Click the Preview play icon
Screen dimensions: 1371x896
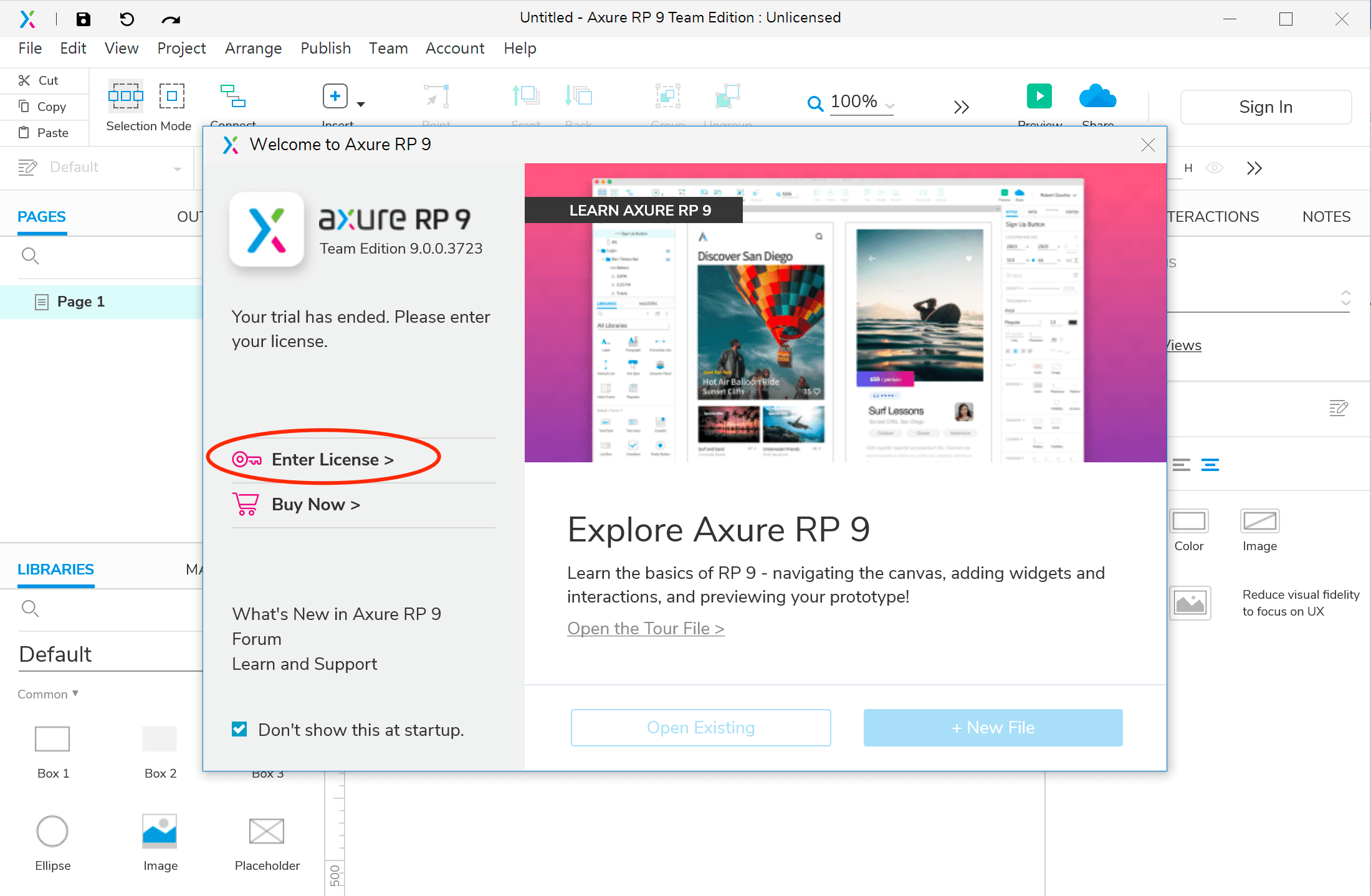[x=1039, y=96]
